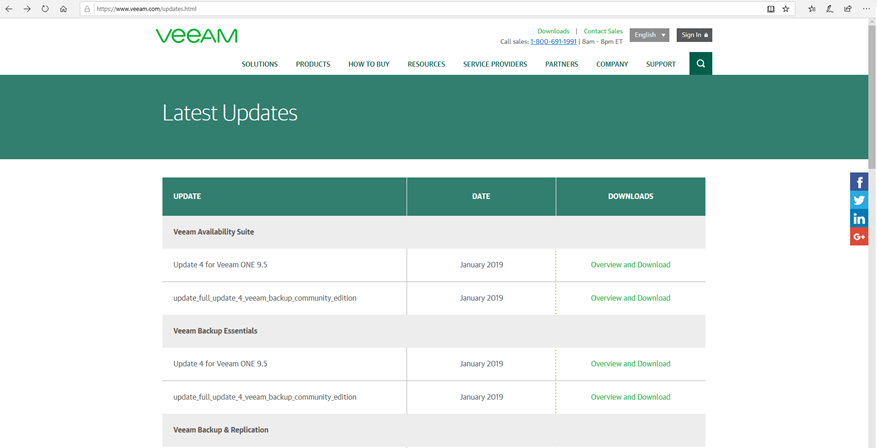Click the 1-800-691-1991 phone number link
This screenshot has height=448, width=877.
click(553, 42)
